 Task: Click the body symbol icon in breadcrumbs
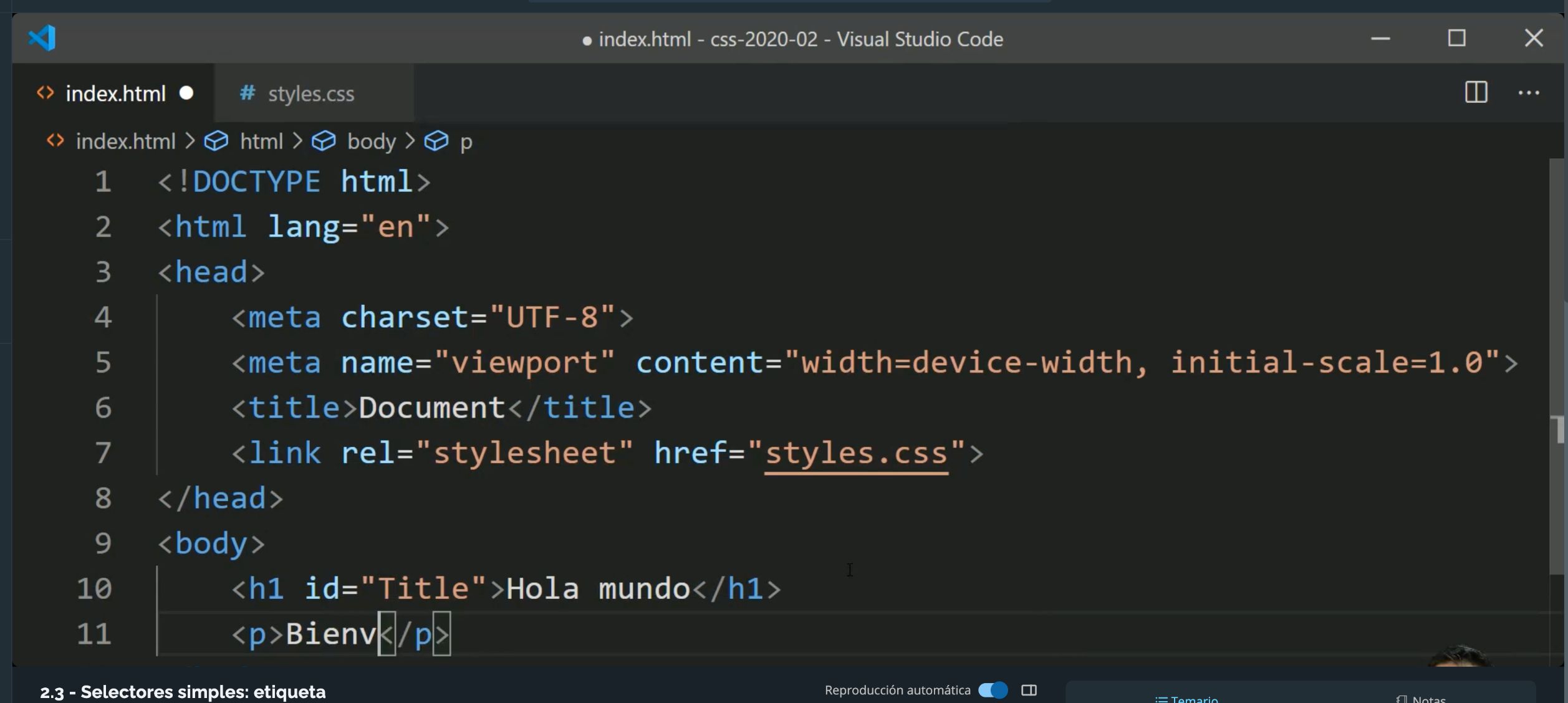(324, 141)
